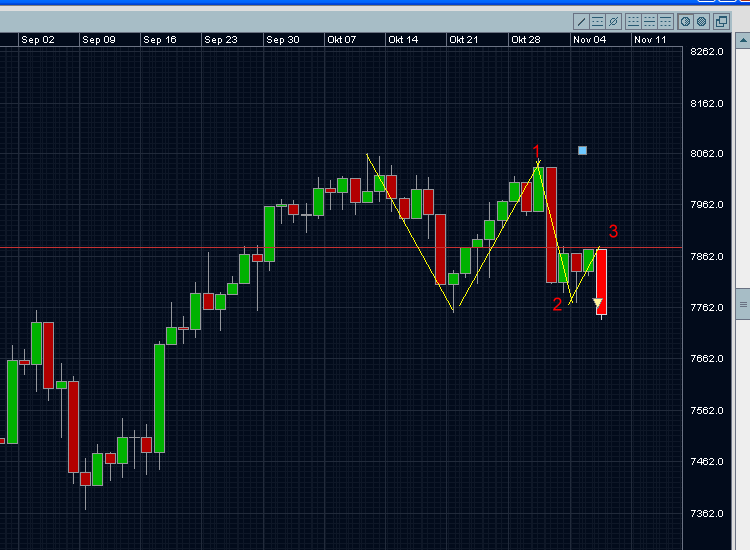This screenshot has width=750, height=550.
Task: Click the 8062.0 price label
Action: point(706,154)
